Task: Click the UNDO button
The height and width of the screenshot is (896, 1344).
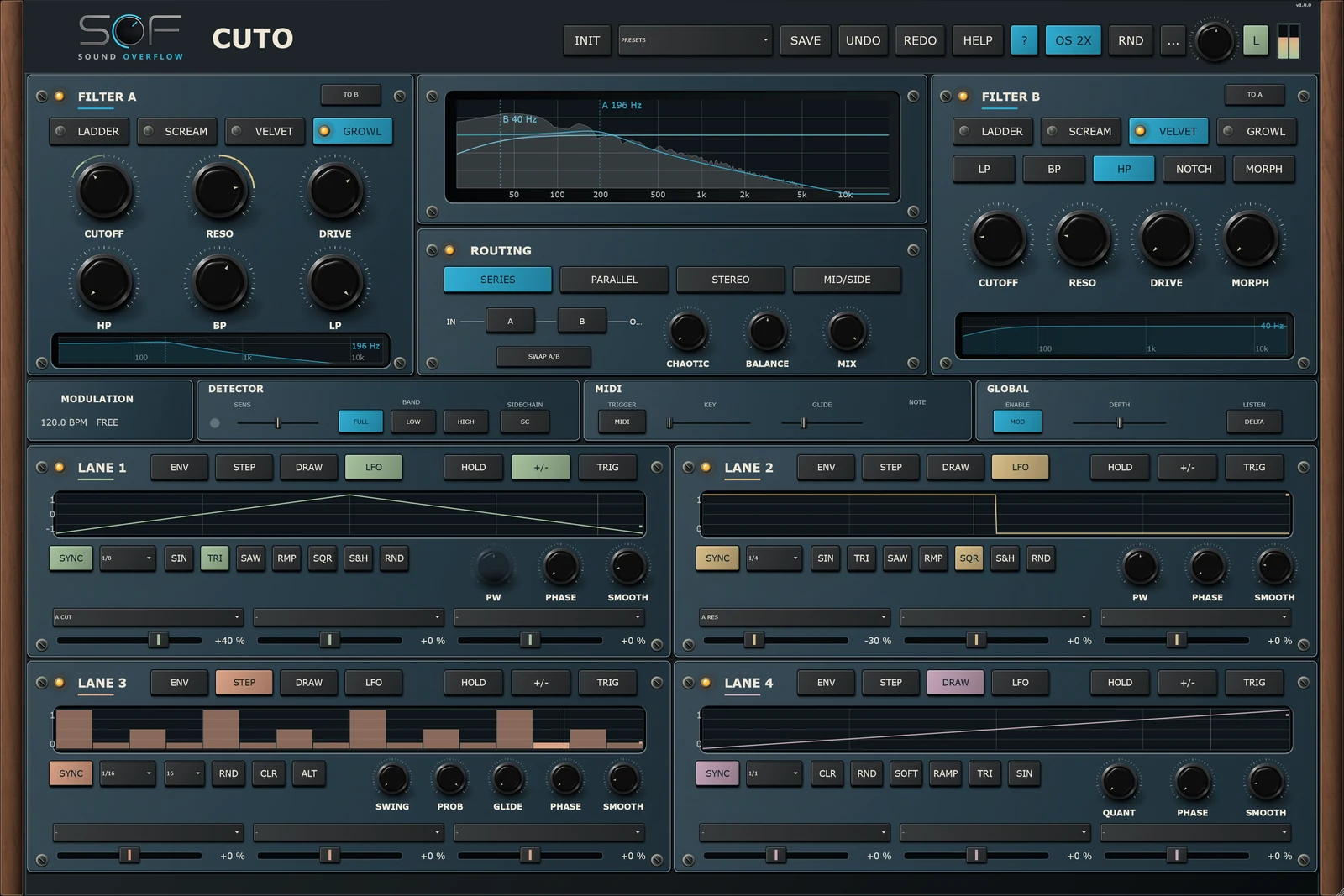Action: click(x=863, y=40)
